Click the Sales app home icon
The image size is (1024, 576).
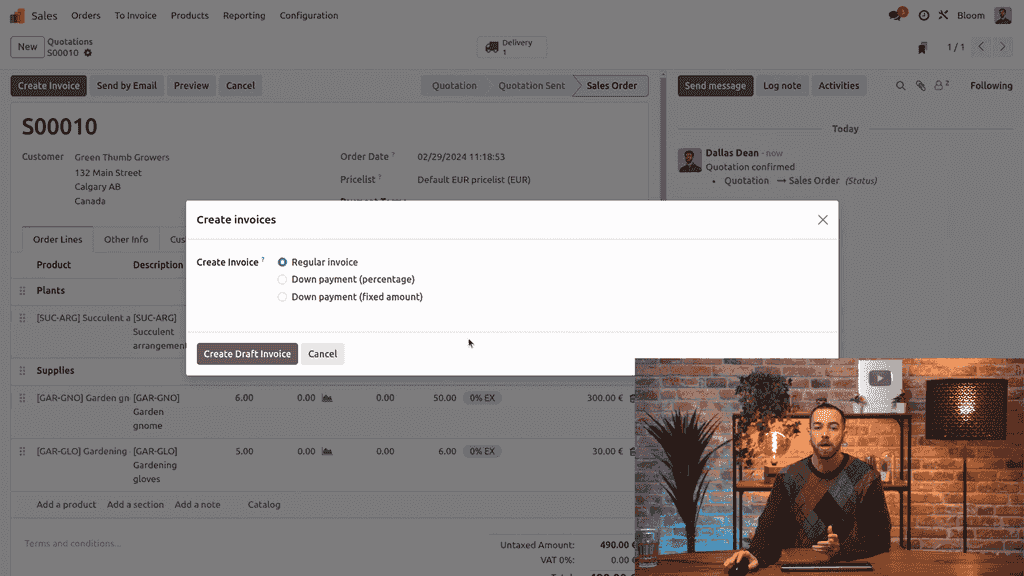(x=18, y=15)
